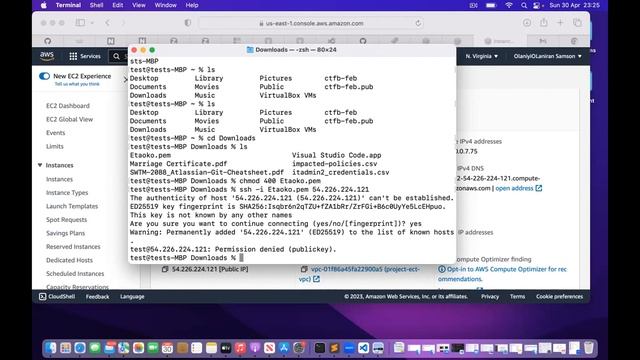Show Safari tab overview

[x=577, y=23]
